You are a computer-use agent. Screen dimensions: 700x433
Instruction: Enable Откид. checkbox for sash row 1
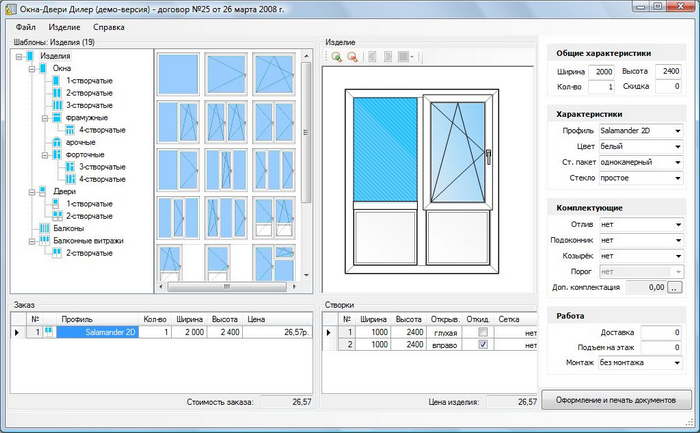tap(483, 331)
